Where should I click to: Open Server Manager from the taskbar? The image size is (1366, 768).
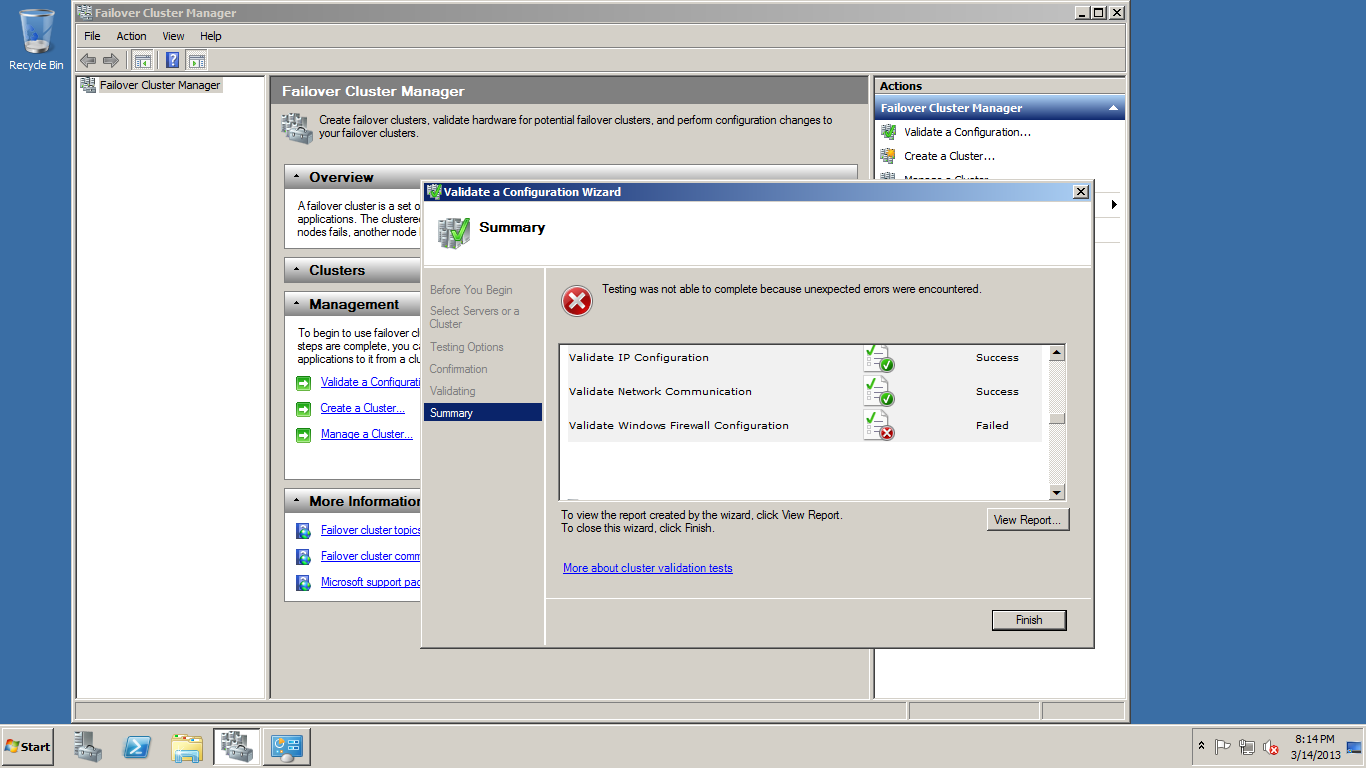point(88,747)
